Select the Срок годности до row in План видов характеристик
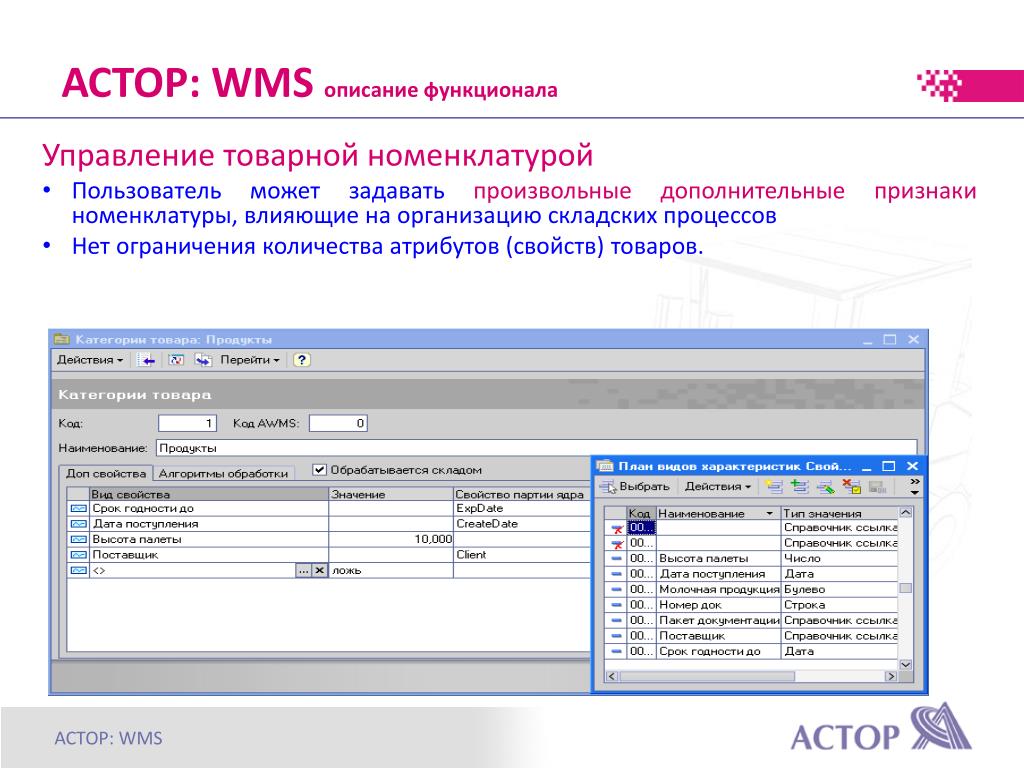The height and width of the screenshot is (768, 1024). (751, 651)
